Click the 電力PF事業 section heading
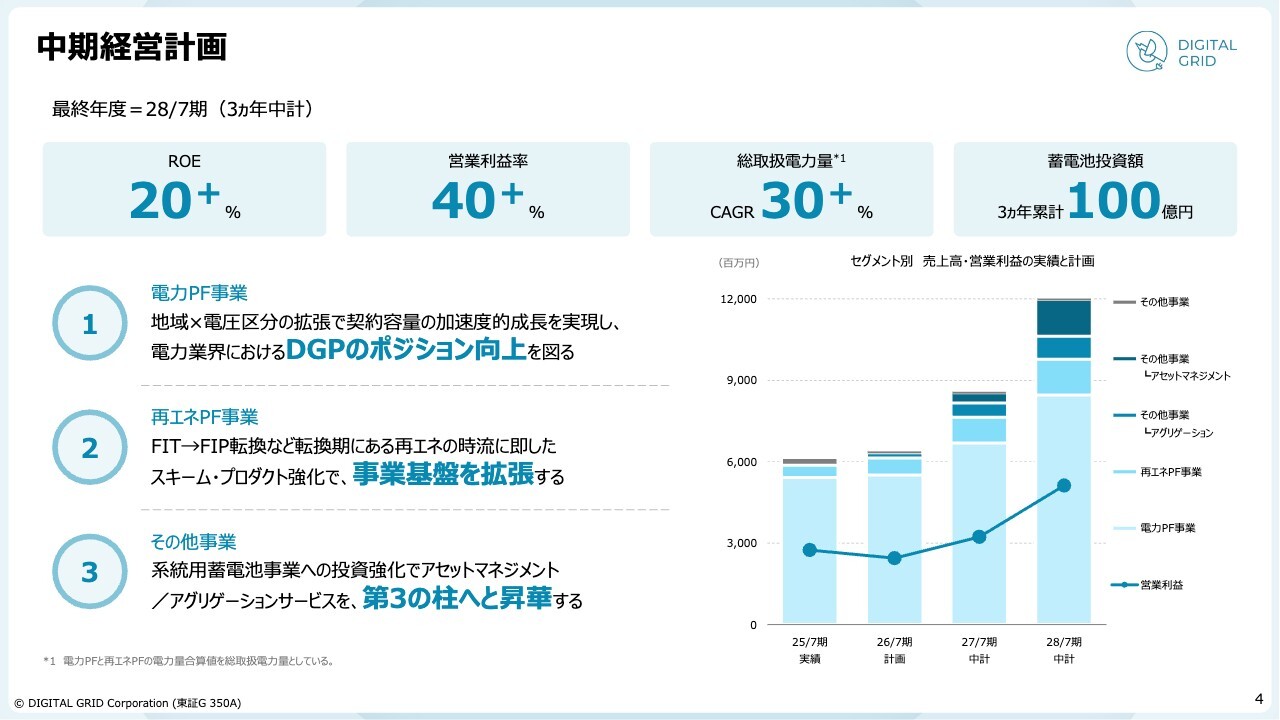This screenshot has height=720, width=1280. (x=198, y=293)
